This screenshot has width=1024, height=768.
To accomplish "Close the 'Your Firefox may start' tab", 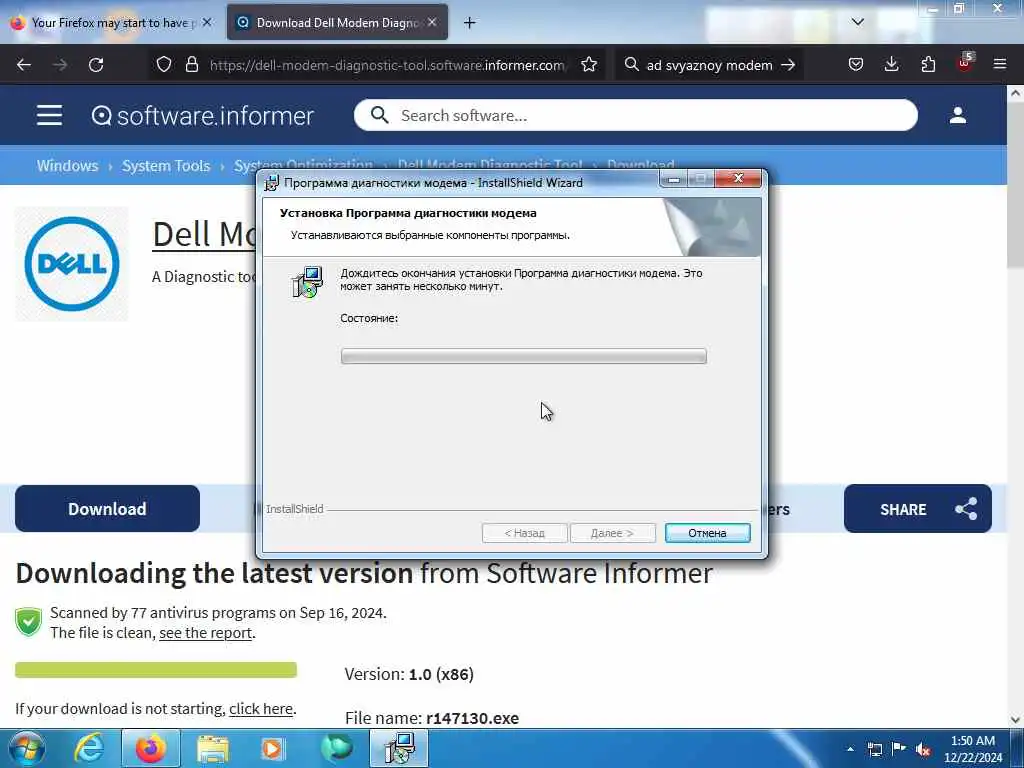I will tap(207, 22).
